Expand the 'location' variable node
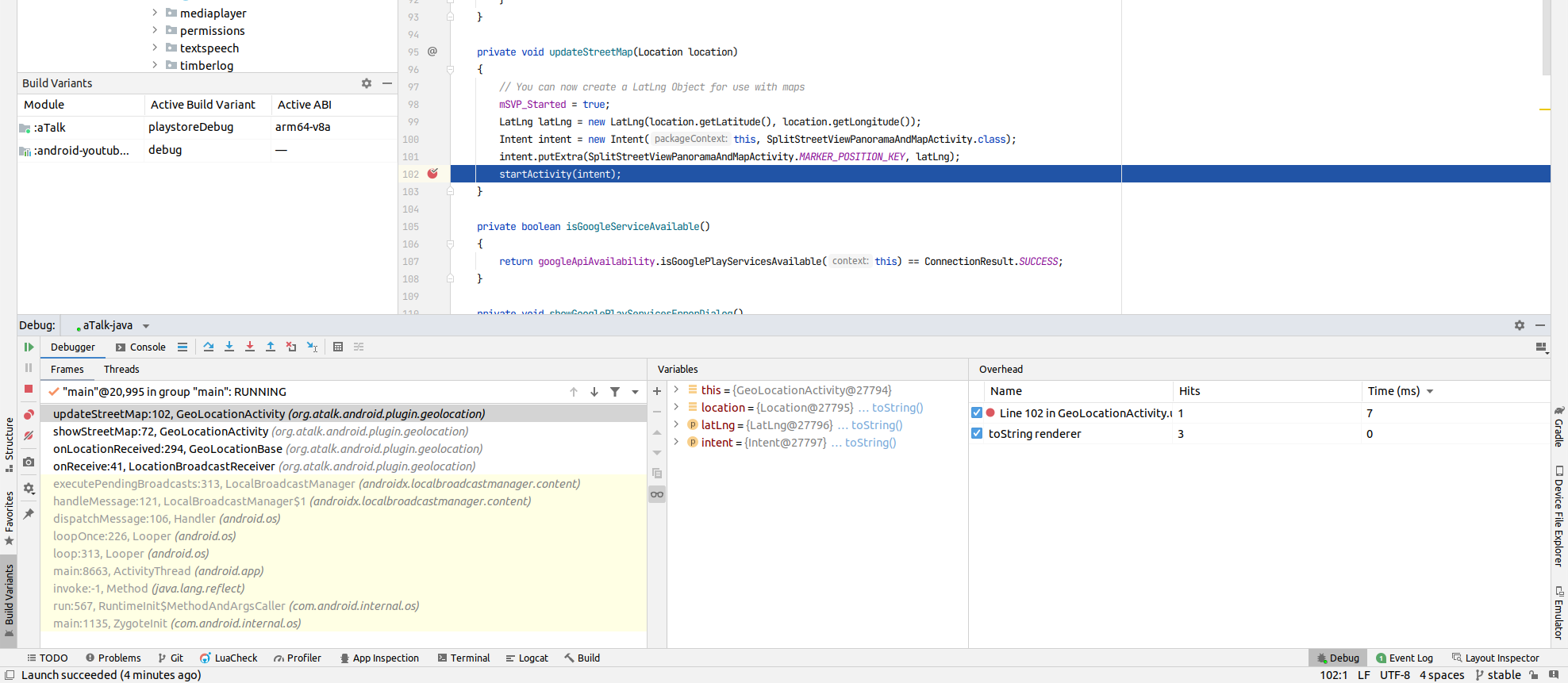Image resolution: width=1568 pixels, height=683 pixels. pos(676,407)
